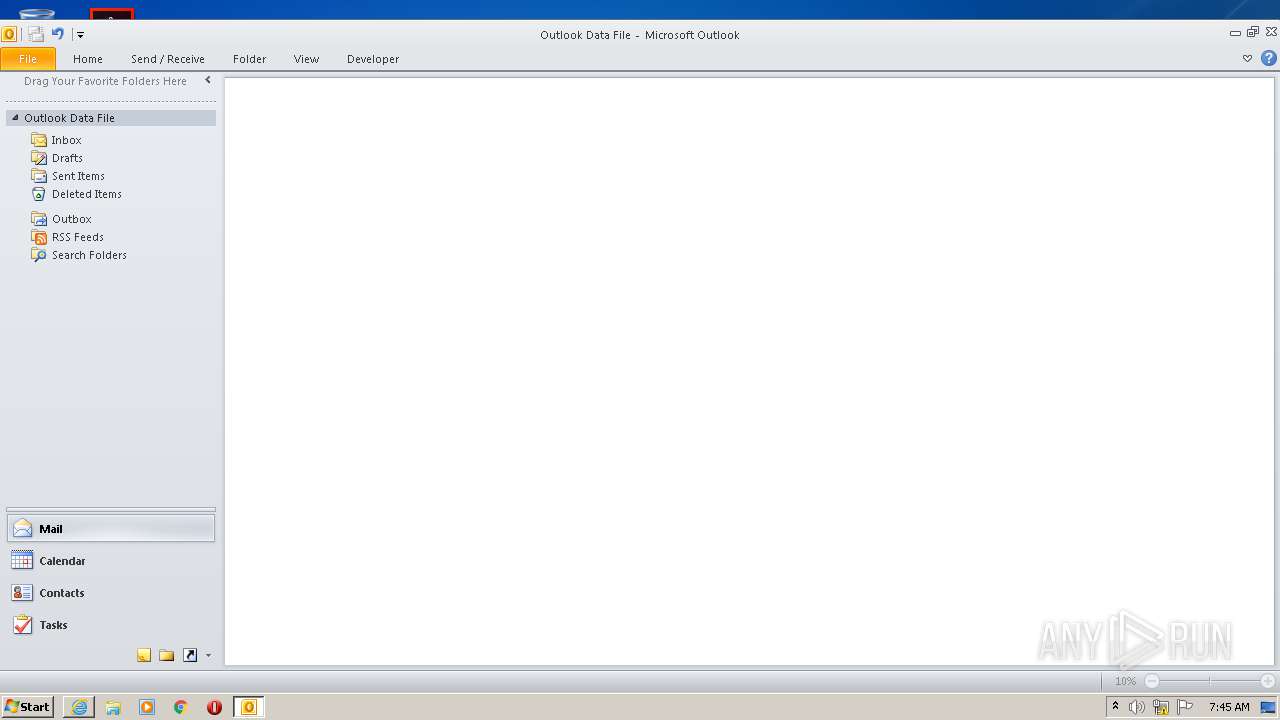Click the zoom in plus button

[1268, 681]
